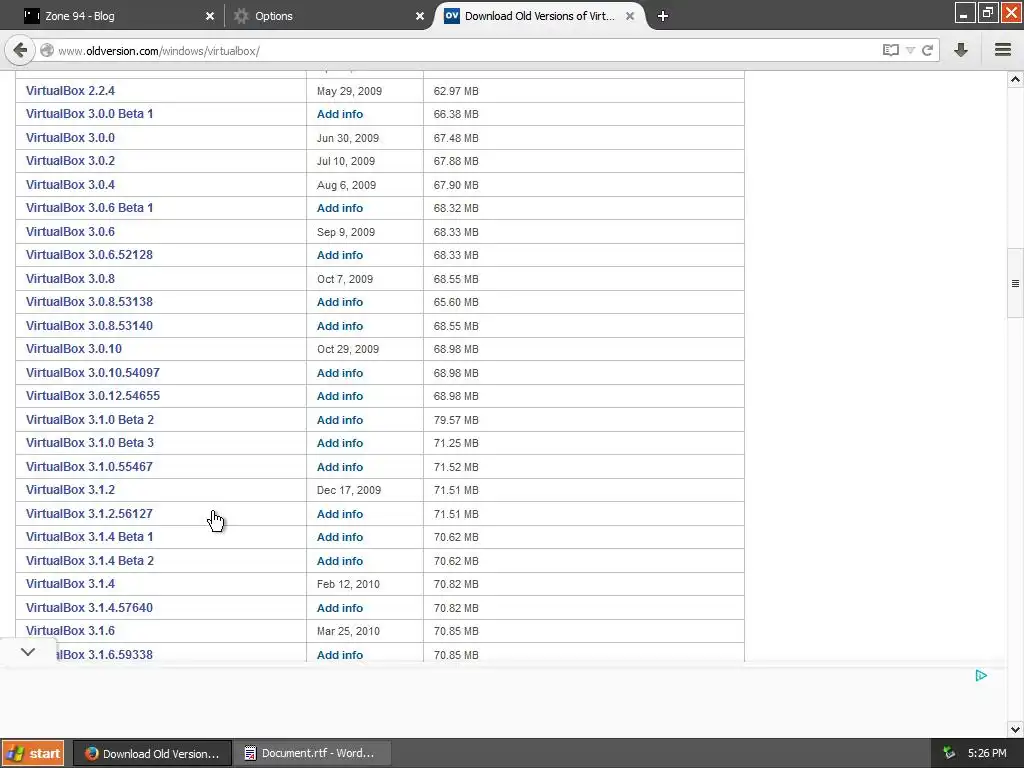Image resolution: width=1024 pixels, height=768 pixels.
Task: Select the date Dec 17, 2009
Action: click(x=349, y=490)
